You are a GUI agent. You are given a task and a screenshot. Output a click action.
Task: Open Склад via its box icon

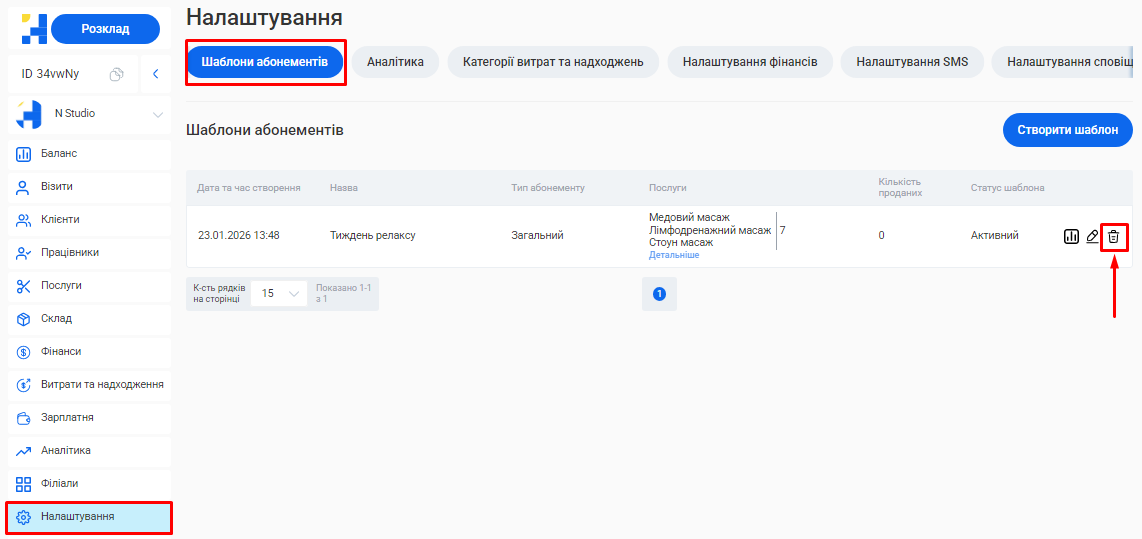[x=23, y=319]
